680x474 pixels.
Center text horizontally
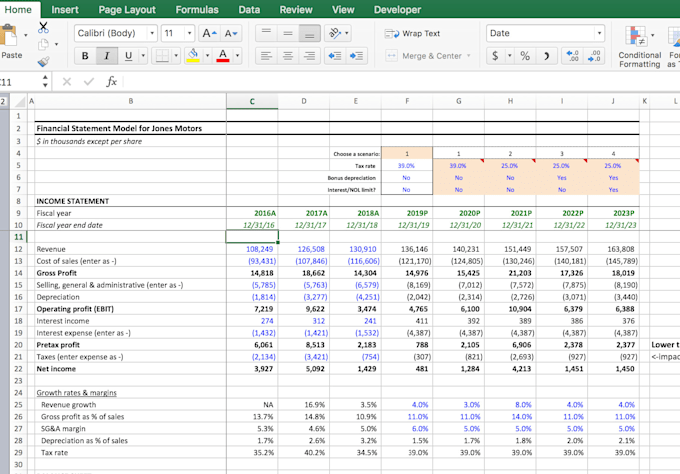click(288, 56)
